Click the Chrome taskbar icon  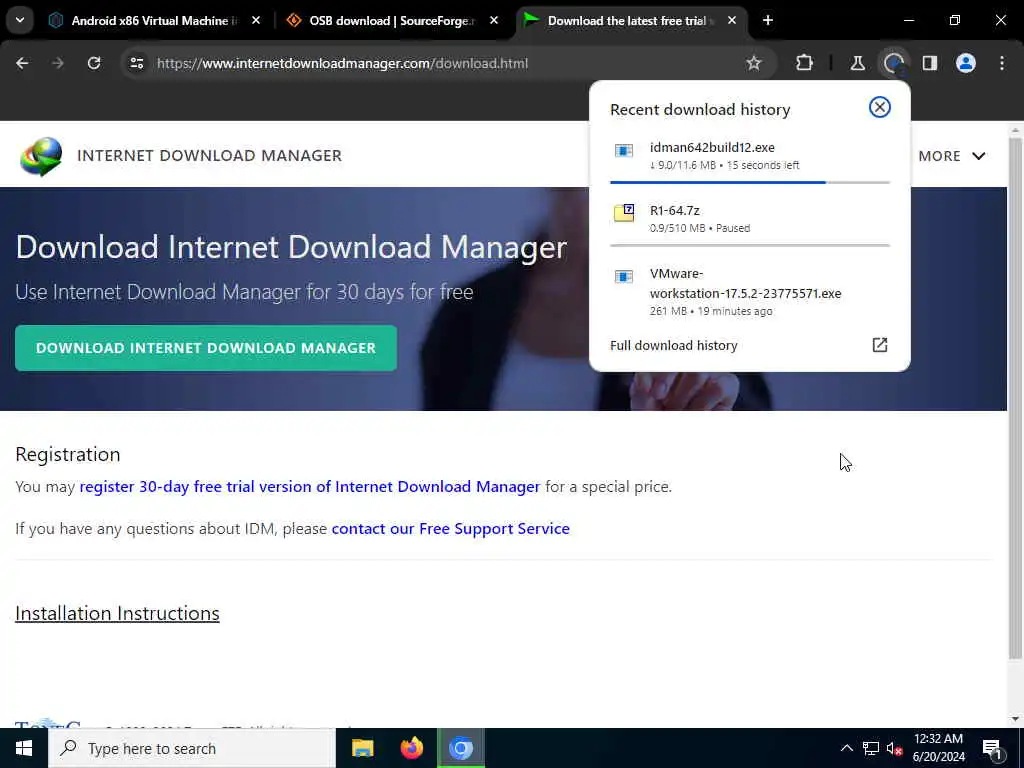[x=460, y=748]
